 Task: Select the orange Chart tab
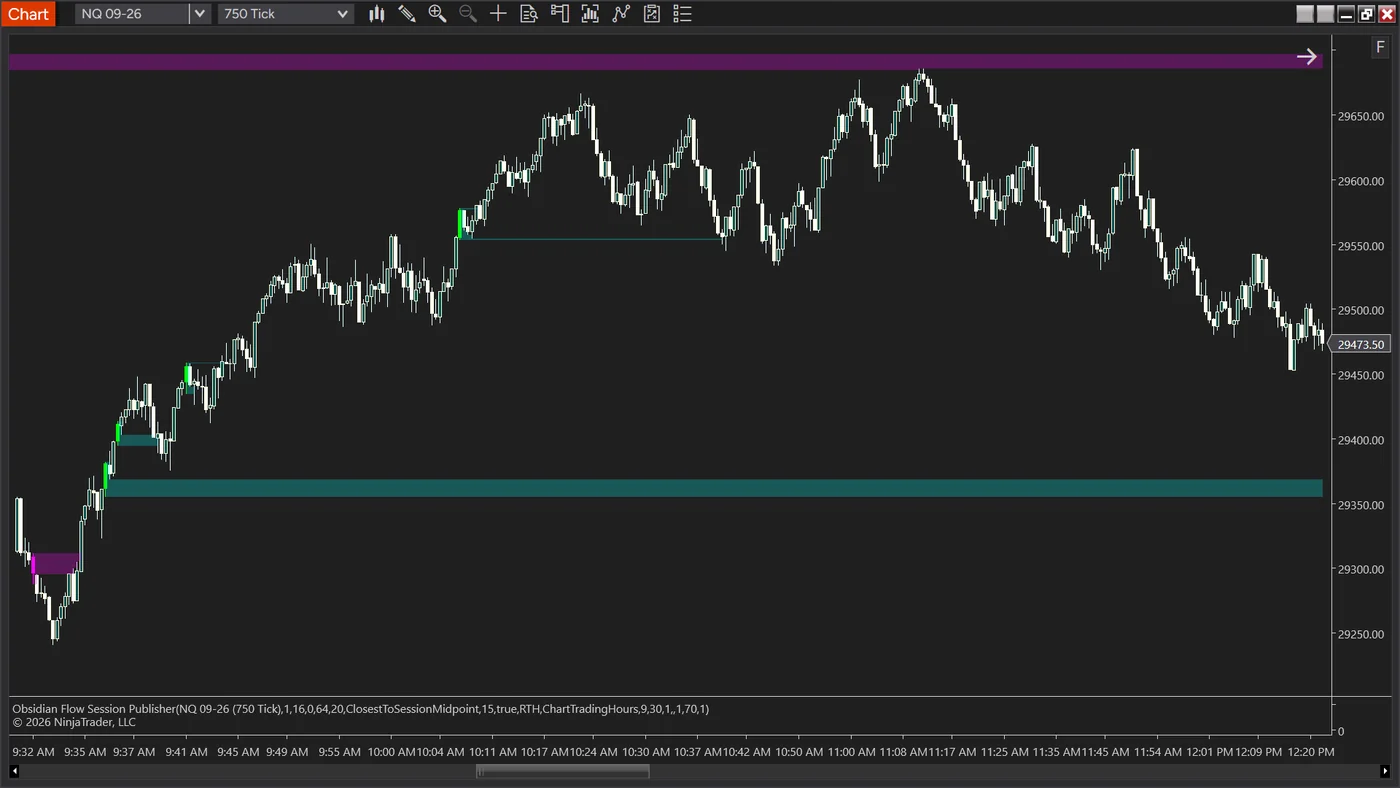(x=28, y=14)
